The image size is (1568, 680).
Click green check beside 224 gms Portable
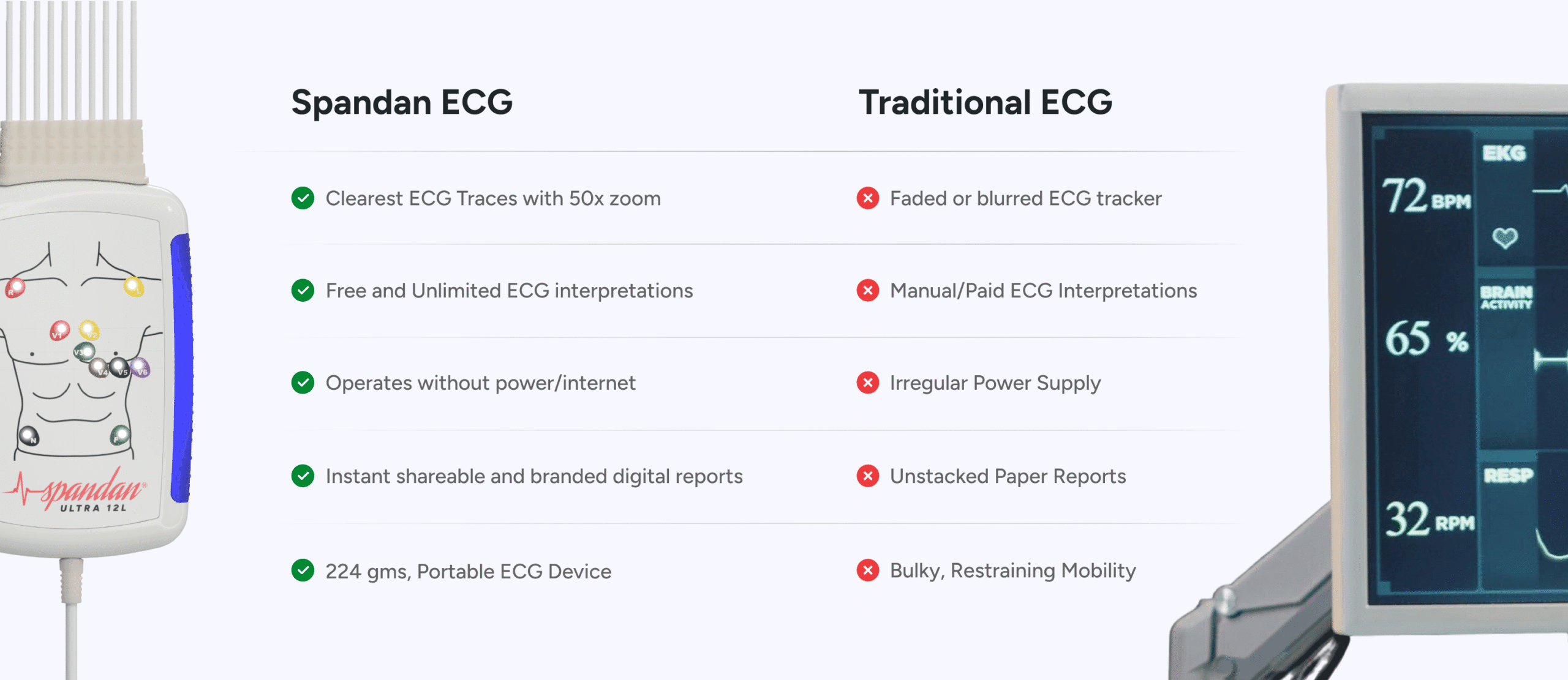coord(303,570)
